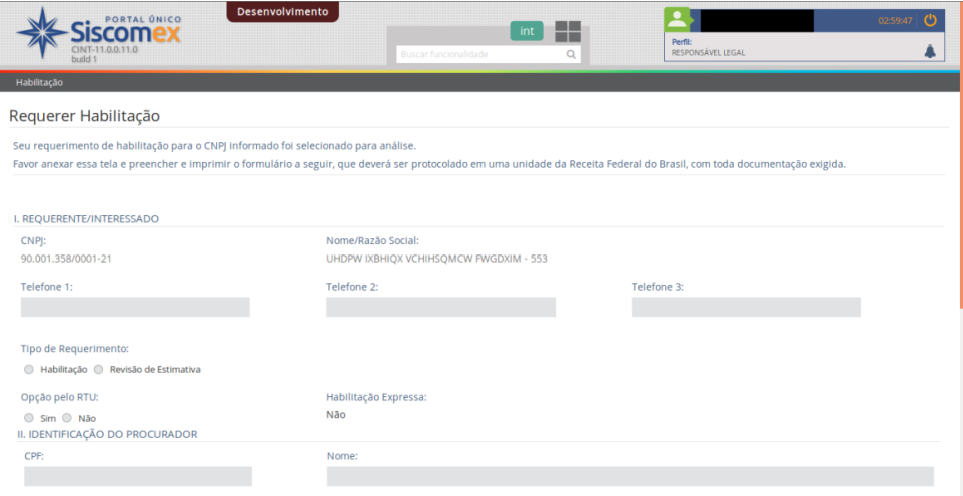Click the green user avatar icon

click(x=678, y=19)
